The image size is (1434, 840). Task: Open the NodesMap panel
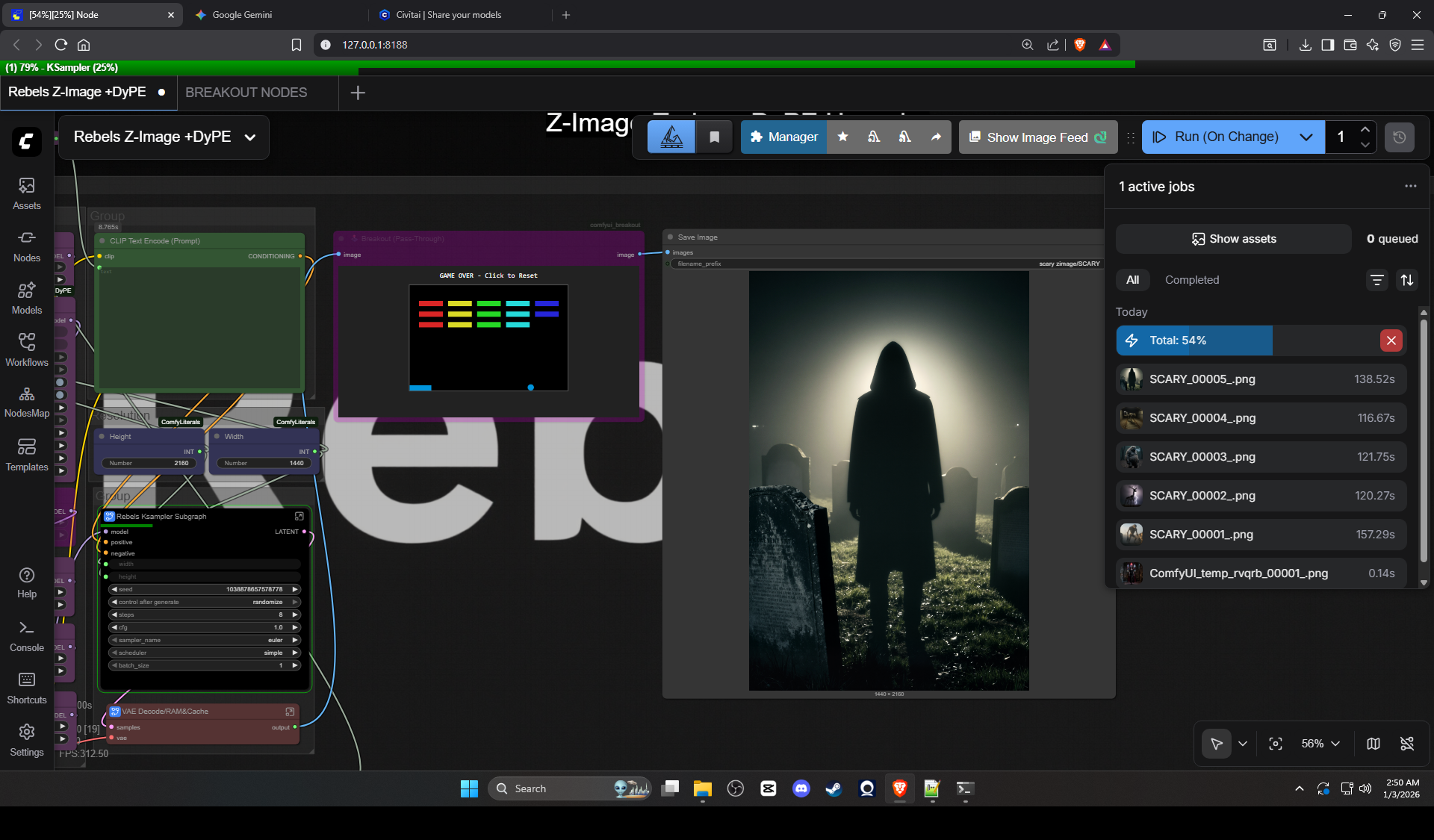pyautogui.click(x=27, y=402)
